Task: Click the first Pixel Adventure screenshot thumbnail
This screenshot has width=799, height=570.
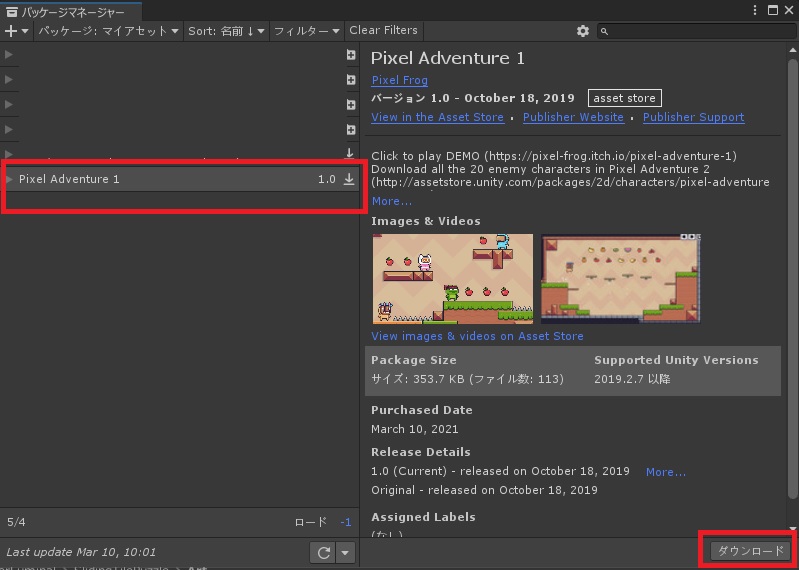Action: click(x=452, y=278)
